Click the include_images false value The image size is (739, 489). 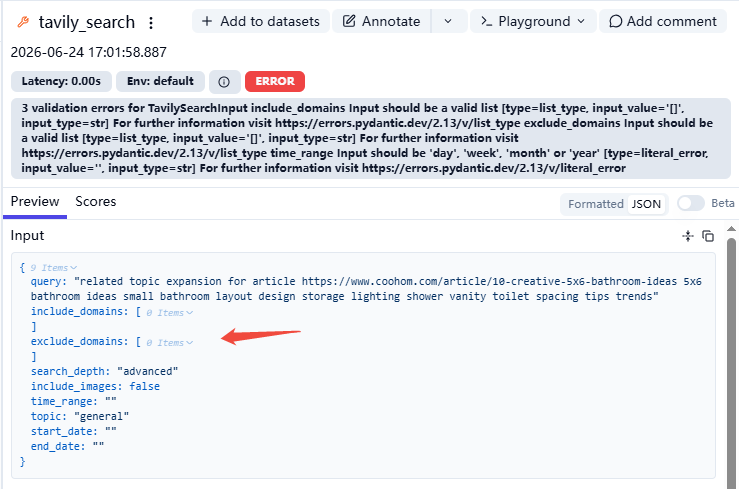(145, 386)
